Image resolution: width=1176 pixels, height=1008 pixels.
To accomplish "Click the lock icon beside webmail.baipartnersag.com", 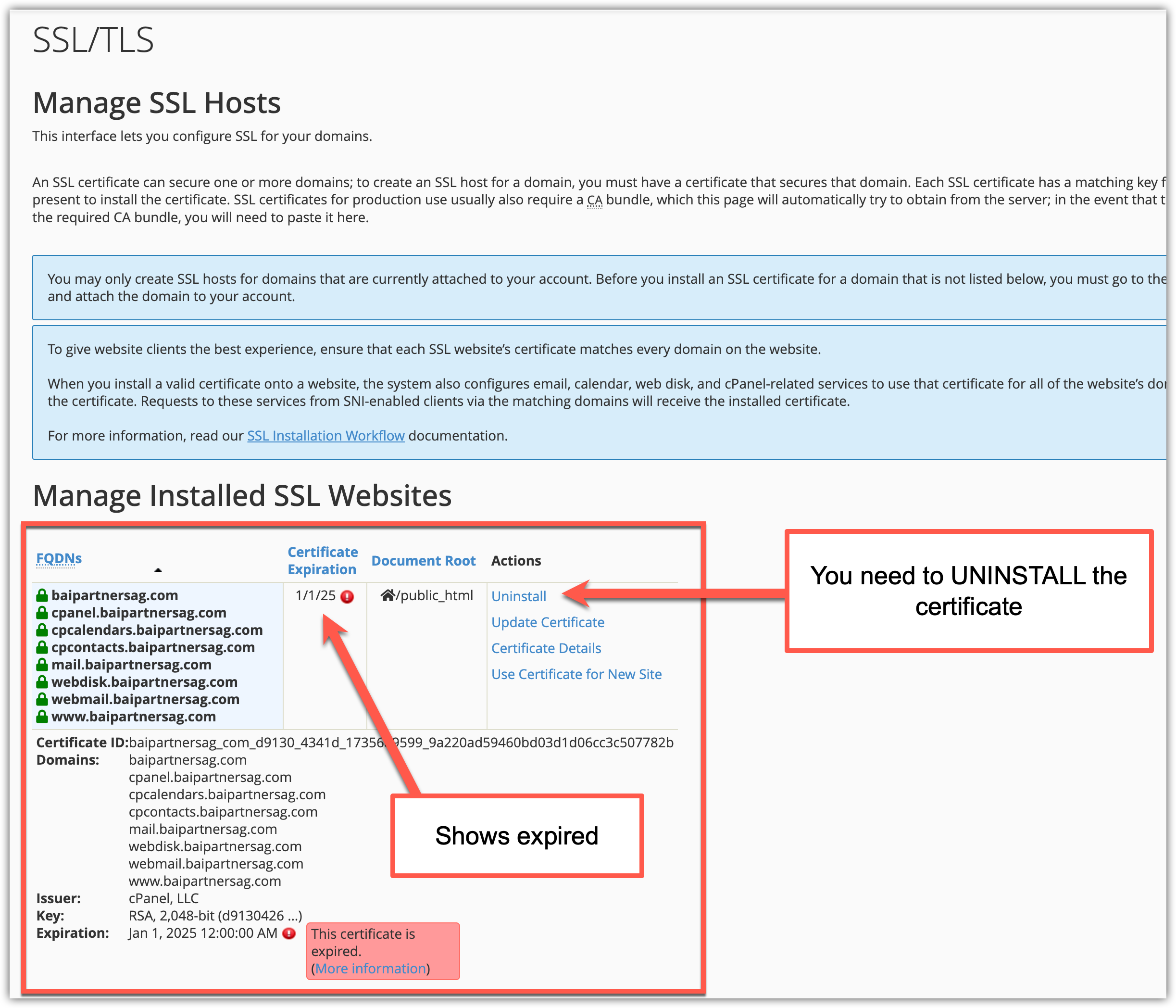I will (41, 699).
